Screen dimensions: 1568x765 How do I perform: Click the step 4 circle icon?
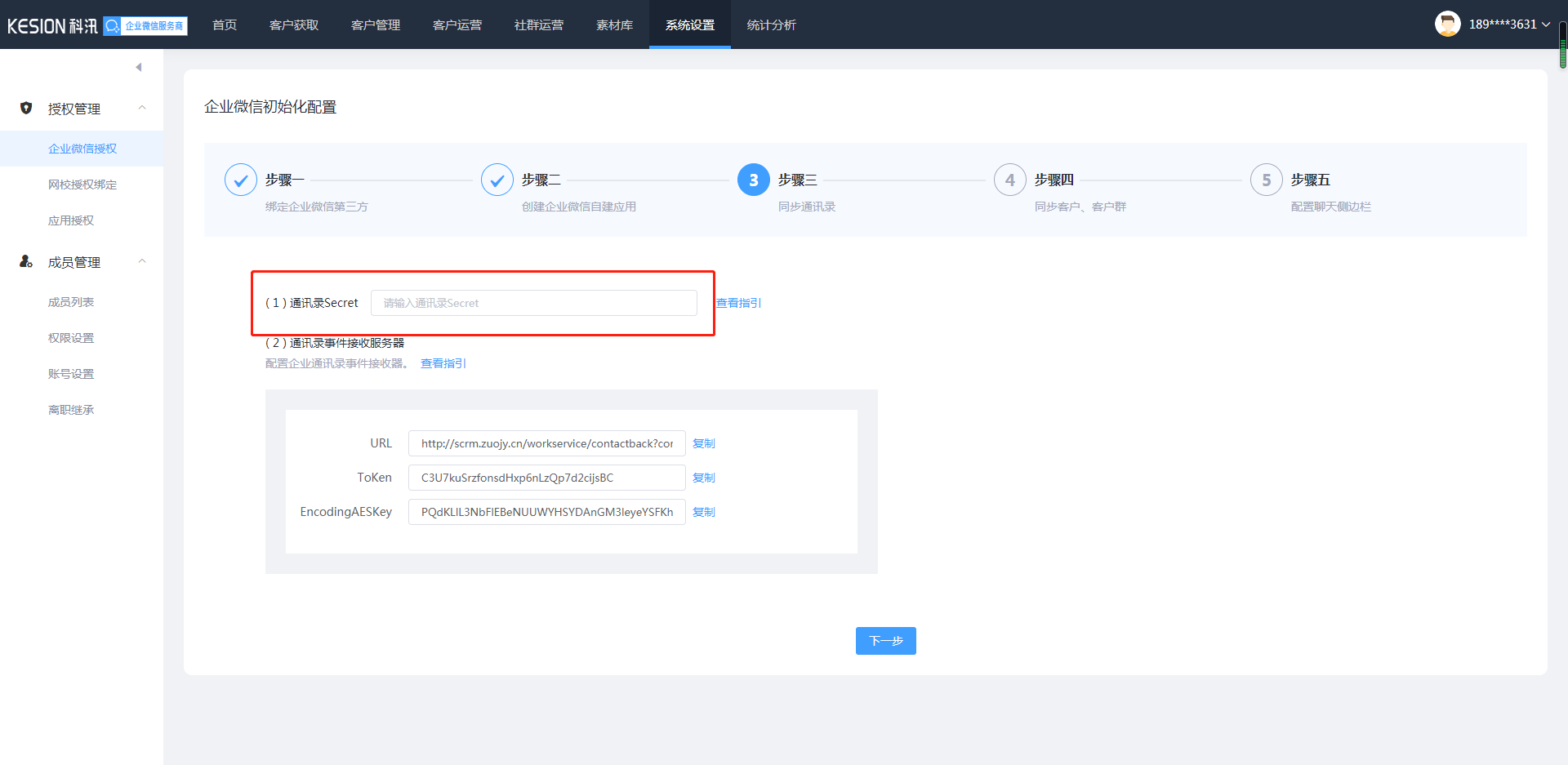1010,180
